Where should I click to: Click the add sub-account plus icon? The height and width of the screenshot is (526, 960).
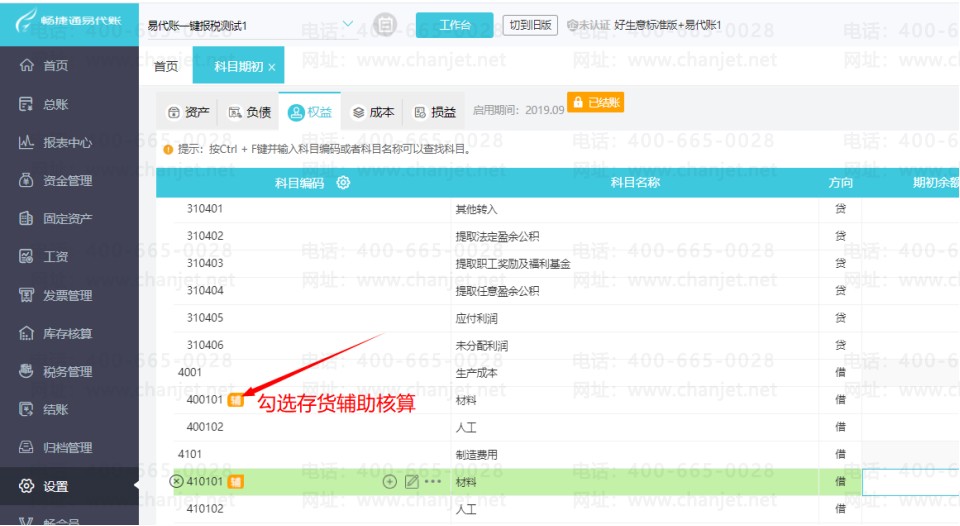[x=390, y=481]
